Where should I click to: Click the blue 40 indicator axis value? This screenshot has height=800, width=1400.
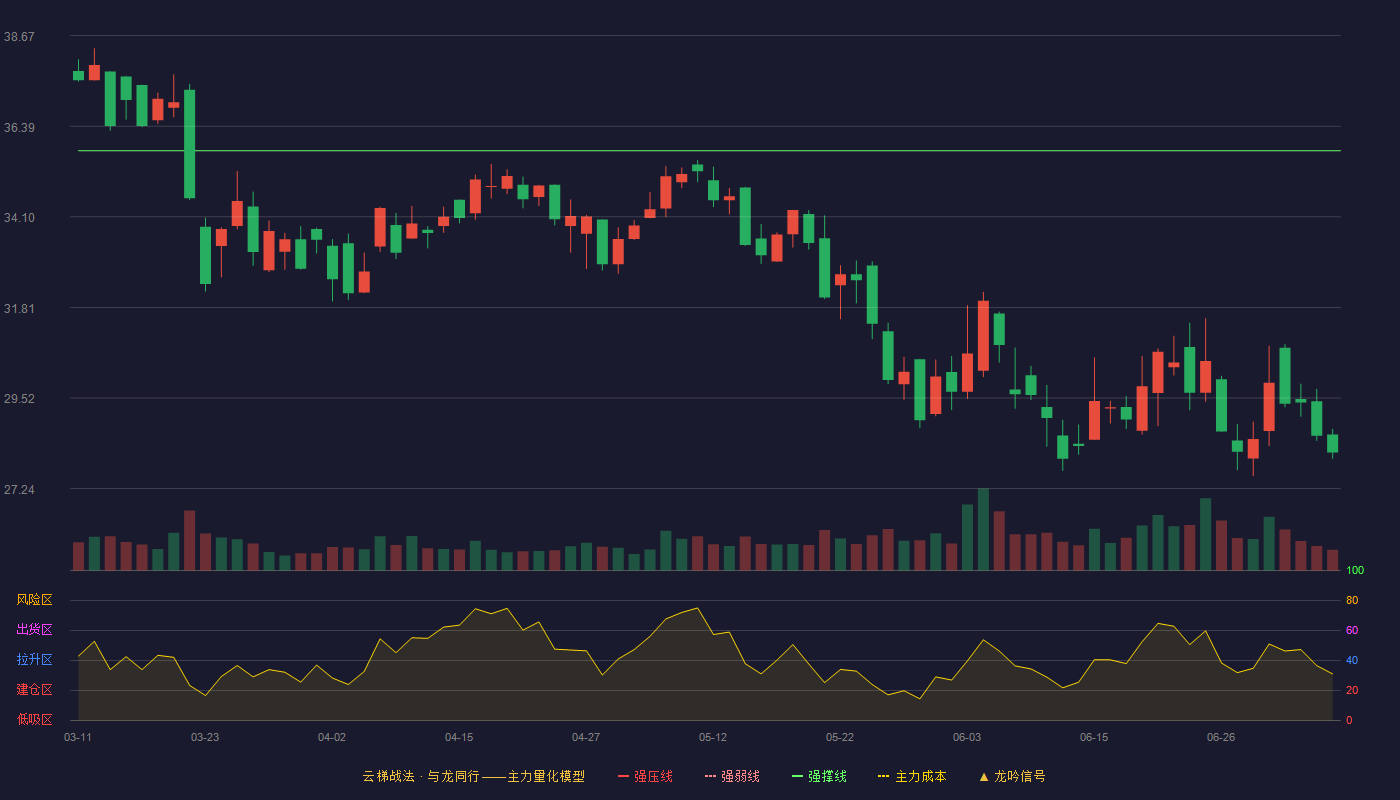pyautogui.click(x=1352, y=660)
